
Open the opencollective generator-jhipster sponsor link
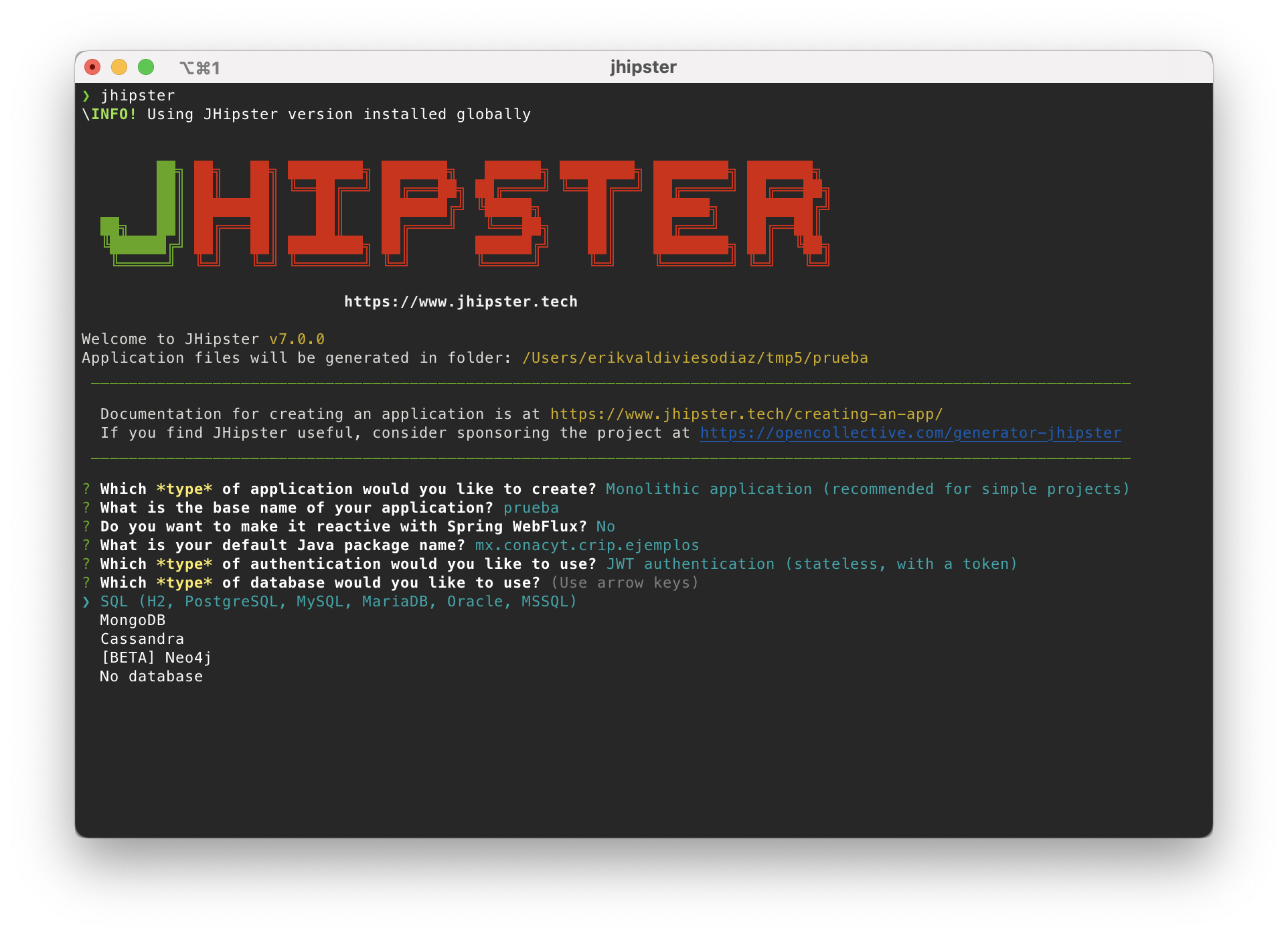tap(910, 433)
